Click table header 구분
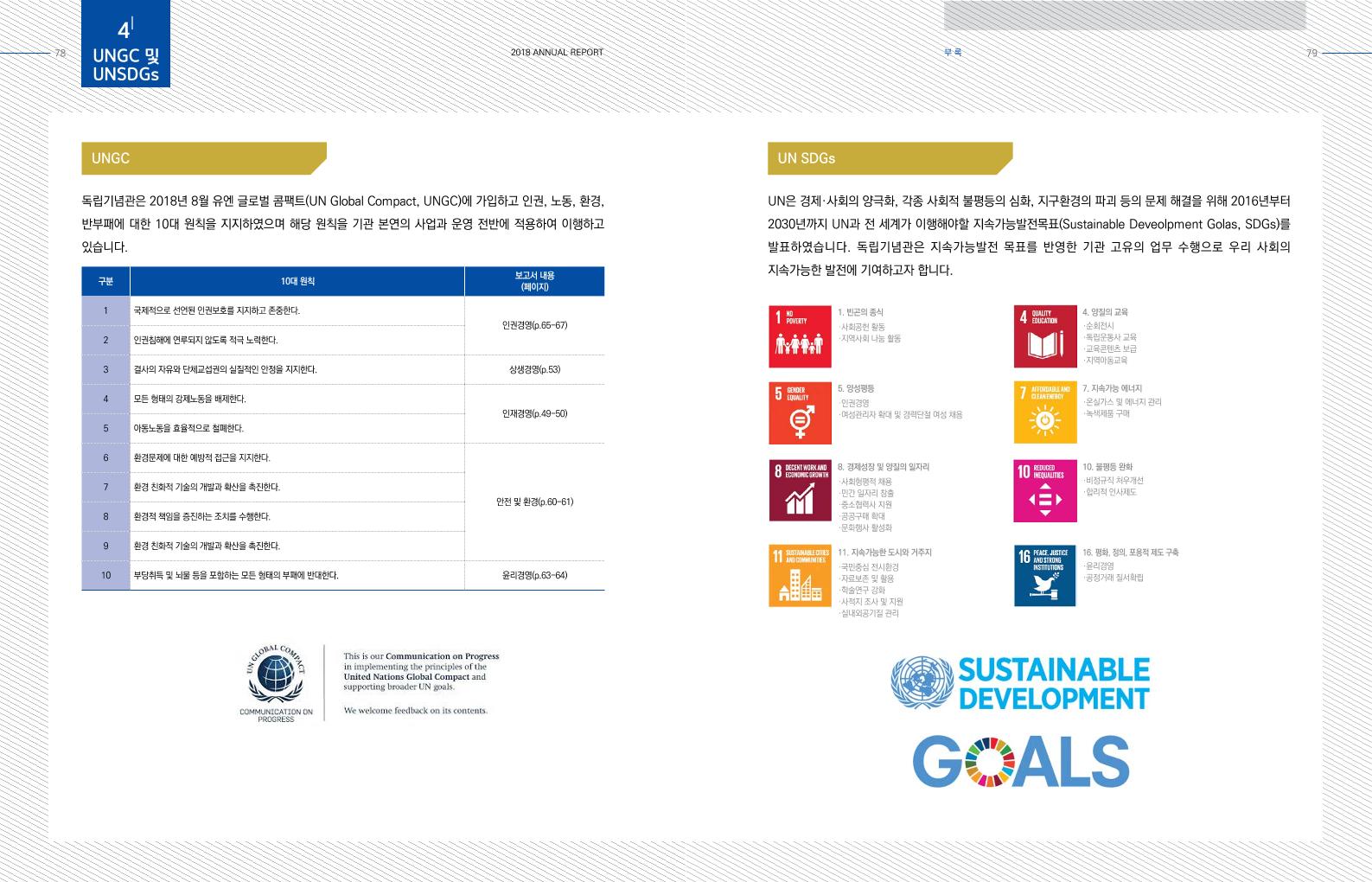1372x882 pixels. 105,281
